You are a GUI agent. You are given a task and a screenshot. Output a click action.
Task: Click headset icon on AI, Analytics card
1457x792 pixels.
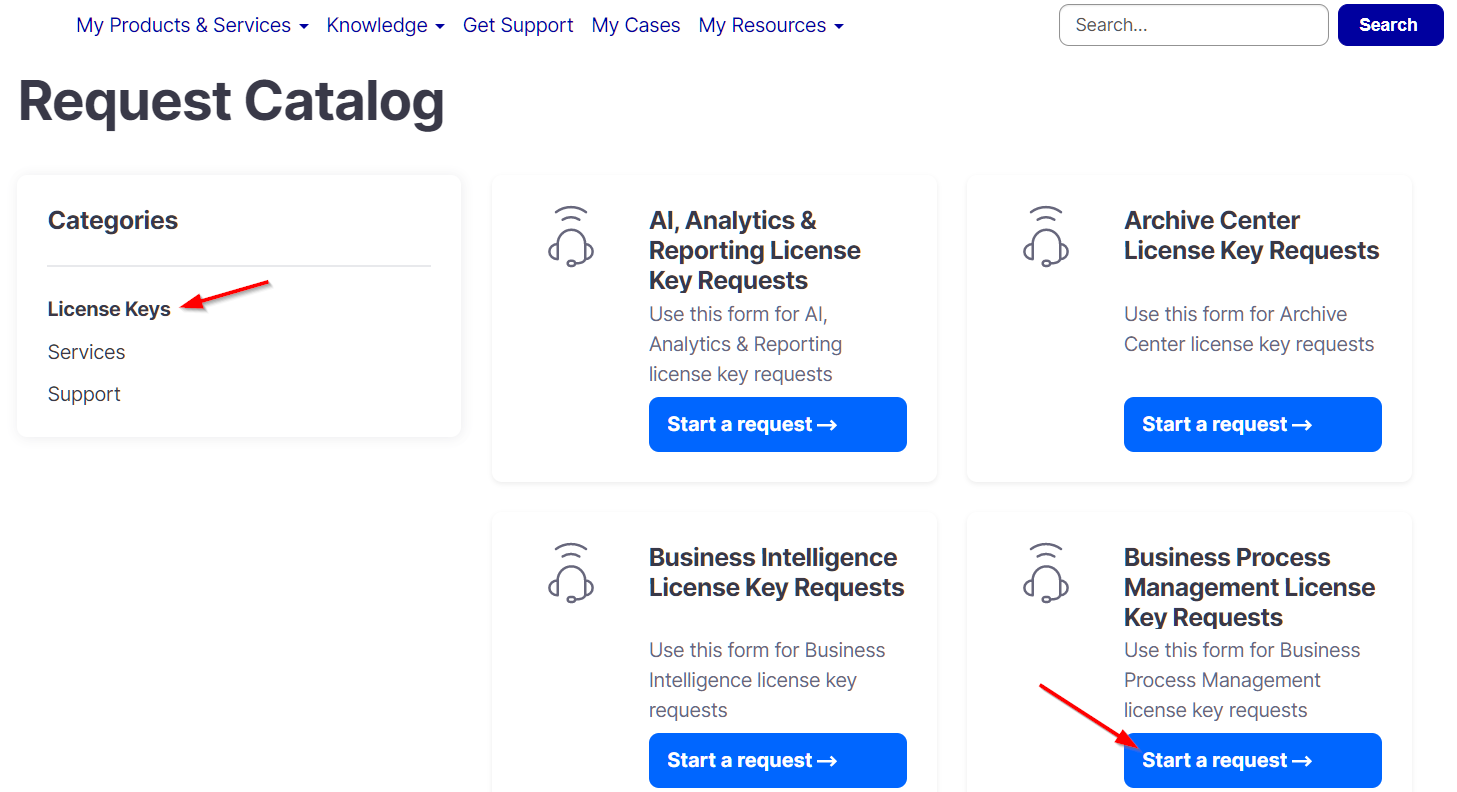[x=571, y=237]
